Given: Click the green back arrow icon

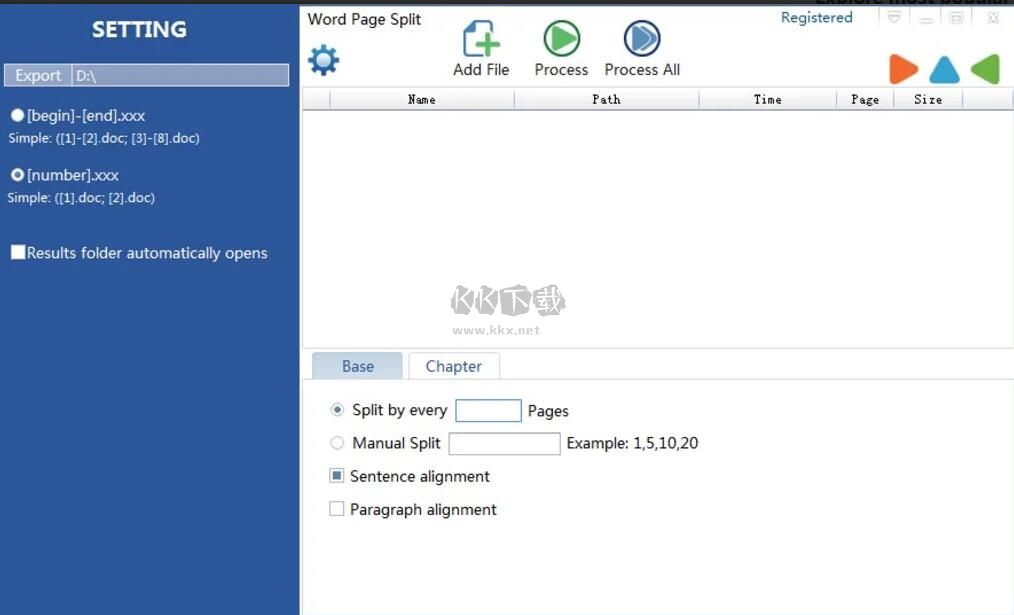Looking at the screenshot, I should coord(983,69).
